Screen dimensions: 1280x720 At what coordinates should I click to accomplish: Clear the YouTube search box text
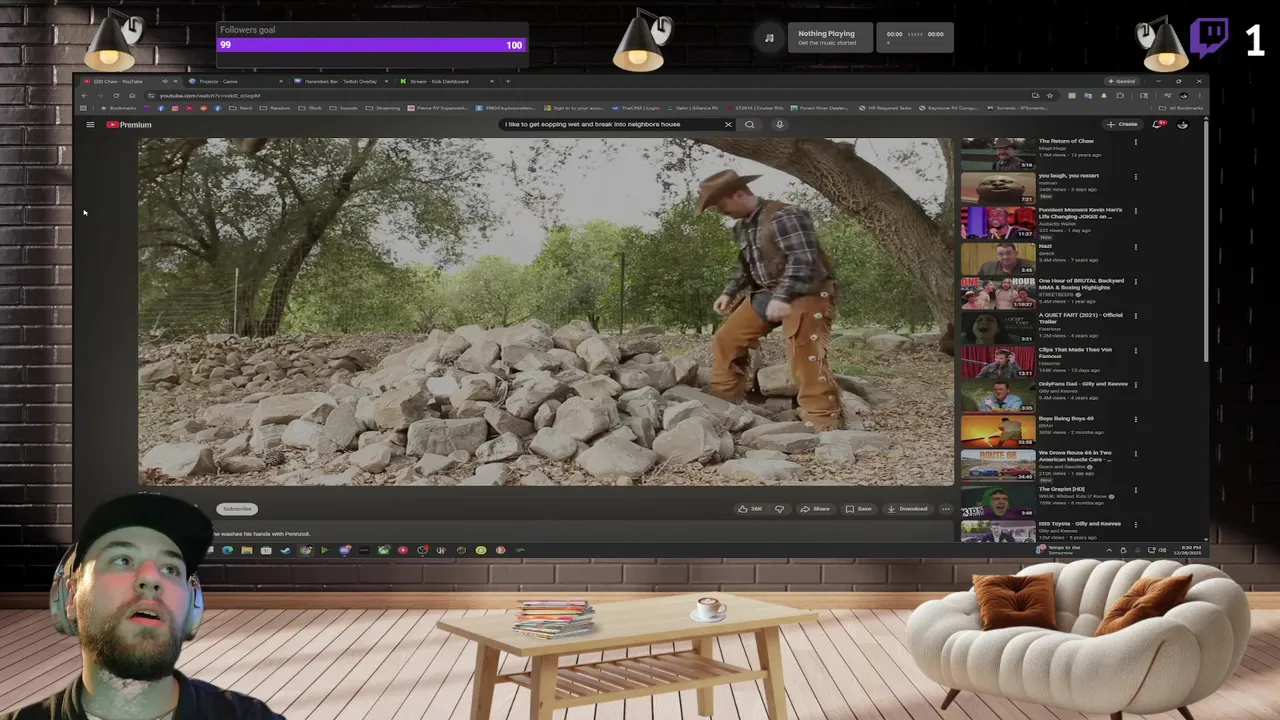(x=728, y=125)
